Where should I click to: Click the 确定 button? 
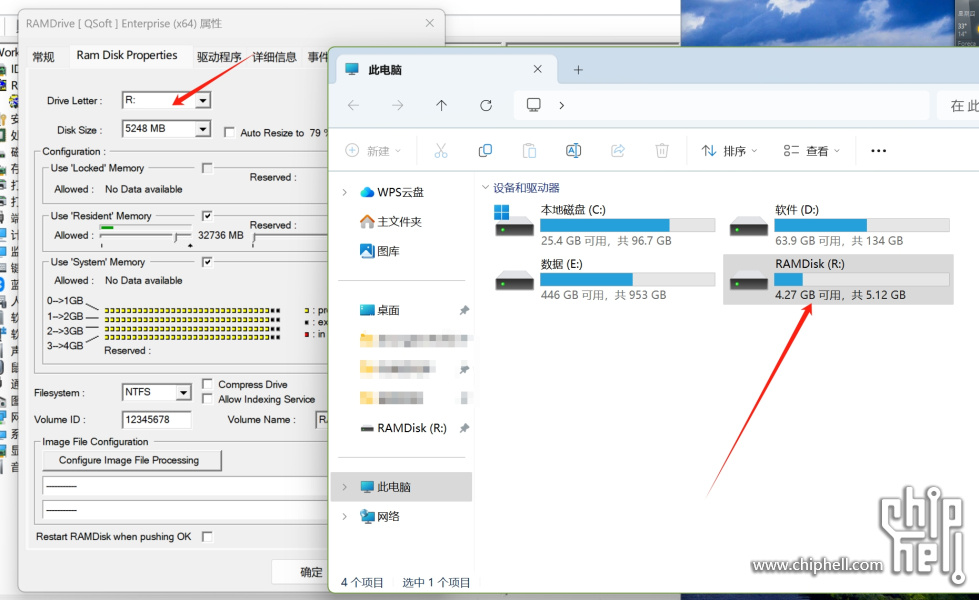coord(300,572)
